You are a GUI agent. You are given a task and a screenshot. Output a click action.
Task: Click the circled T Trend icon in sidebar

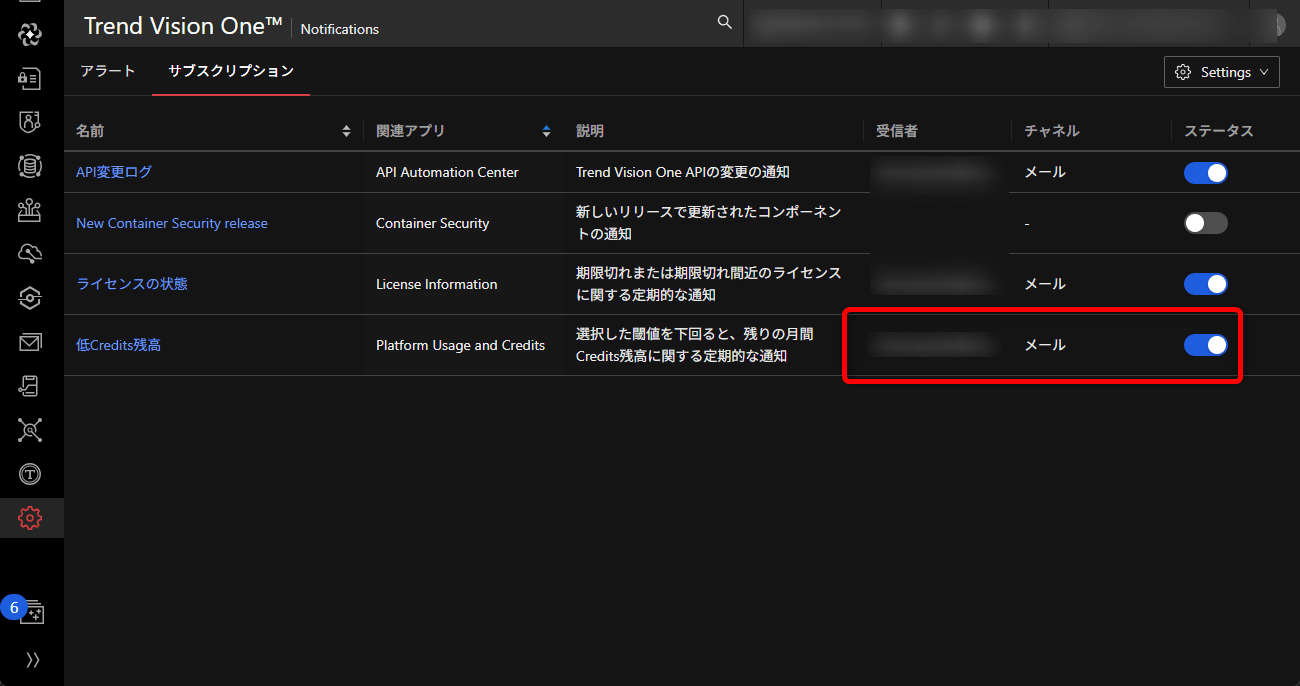pos(30,474)
